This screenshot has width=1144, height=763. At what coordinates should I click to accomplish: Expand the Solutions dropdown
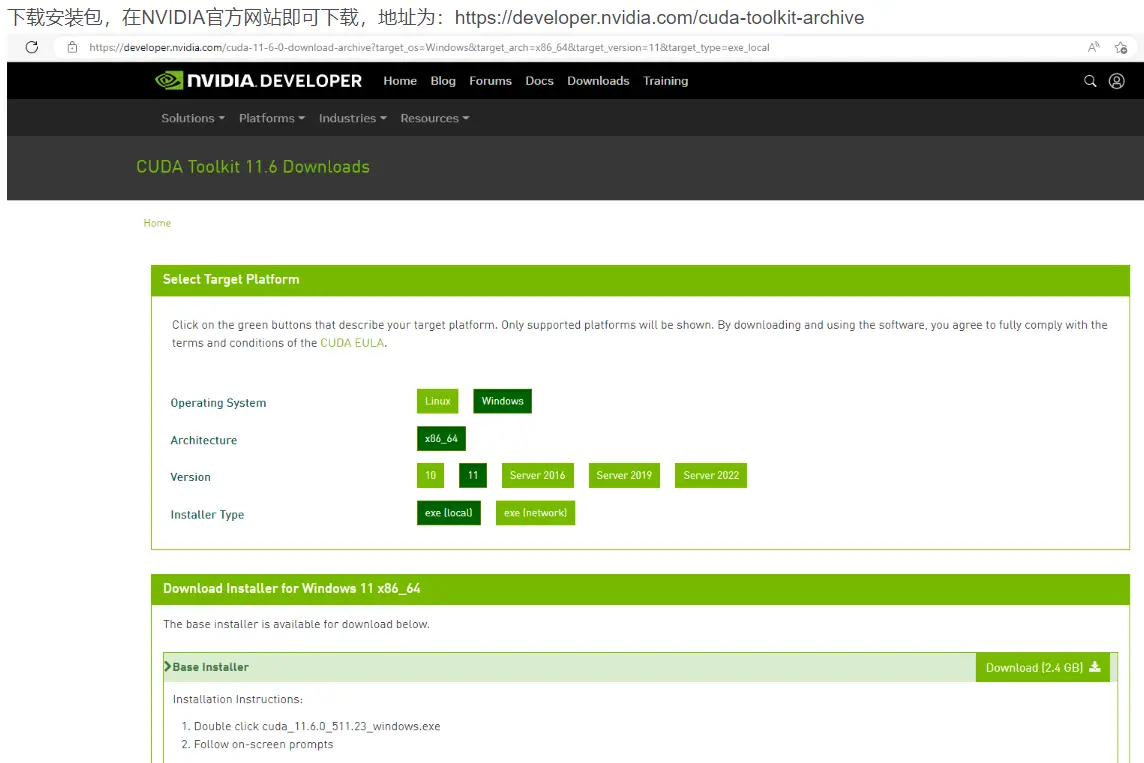(x=193, y=118)
